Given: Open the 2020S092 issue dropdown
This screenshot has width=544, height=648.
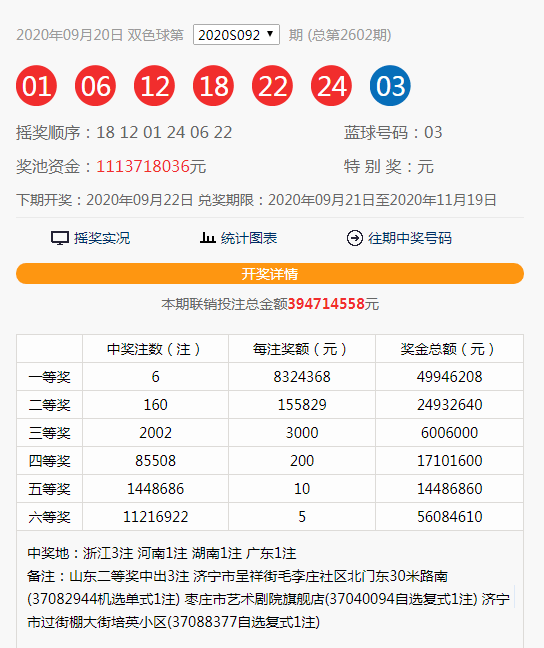Looking at the screenshot, I should [x=236, y=35].
